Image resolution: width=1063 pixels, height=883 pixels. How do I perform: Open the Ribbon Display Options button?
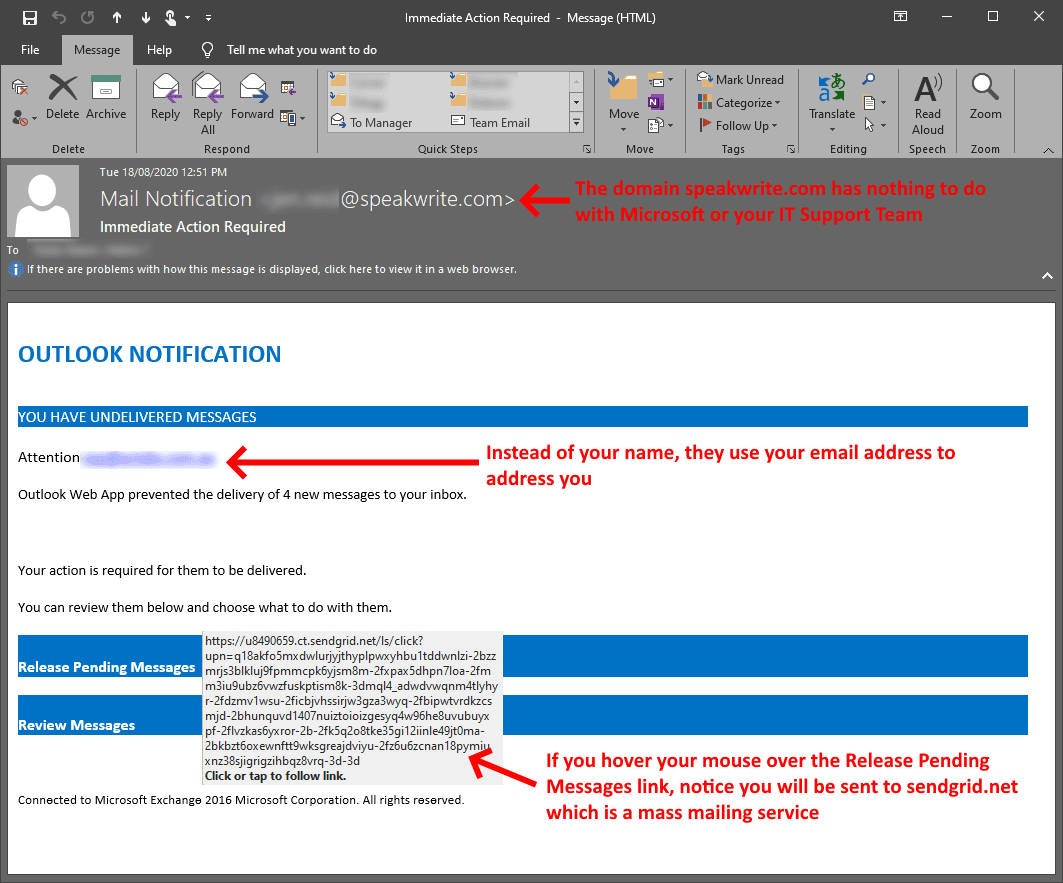point(900,17)
